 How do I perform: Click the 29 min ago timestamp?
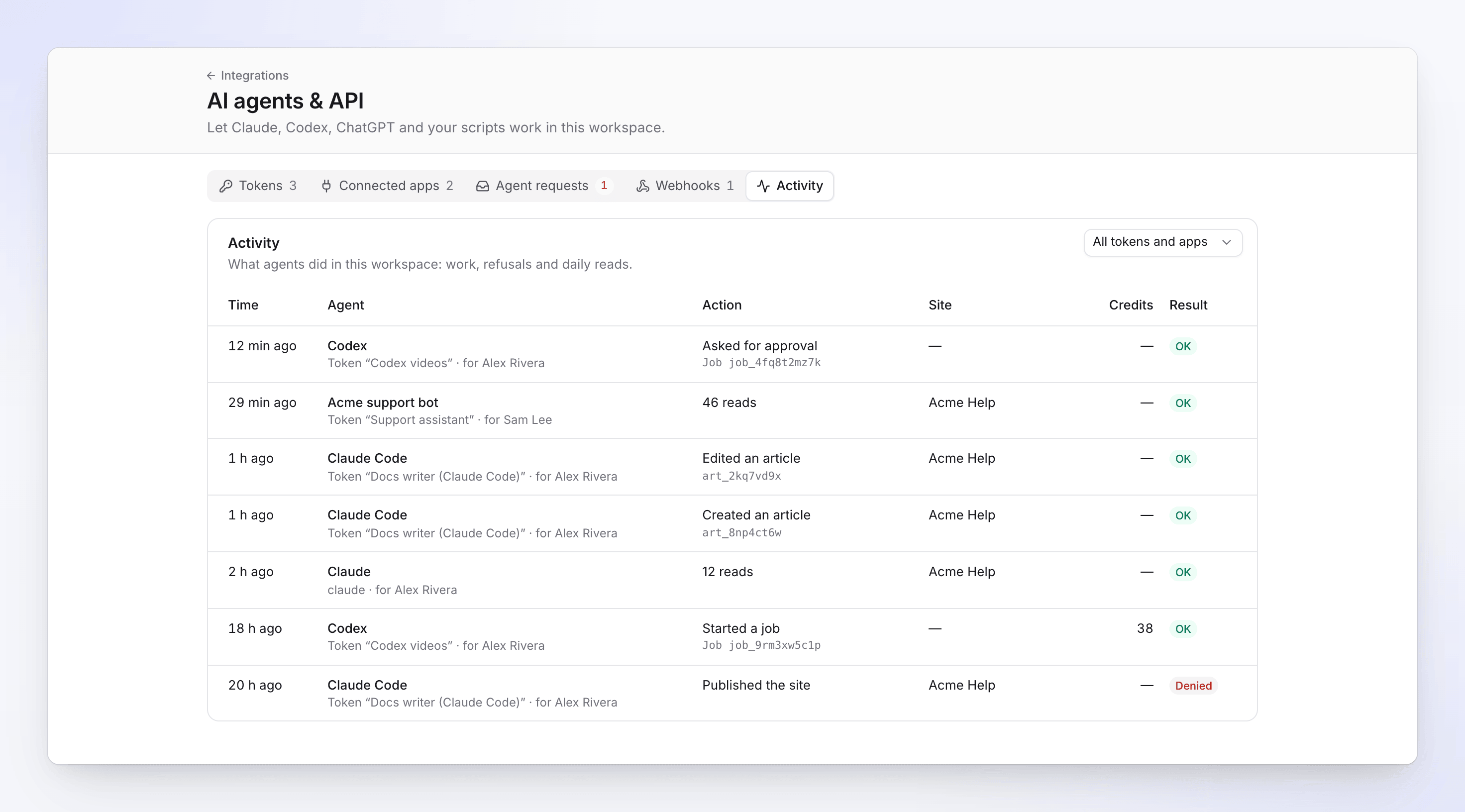(262, 403)
